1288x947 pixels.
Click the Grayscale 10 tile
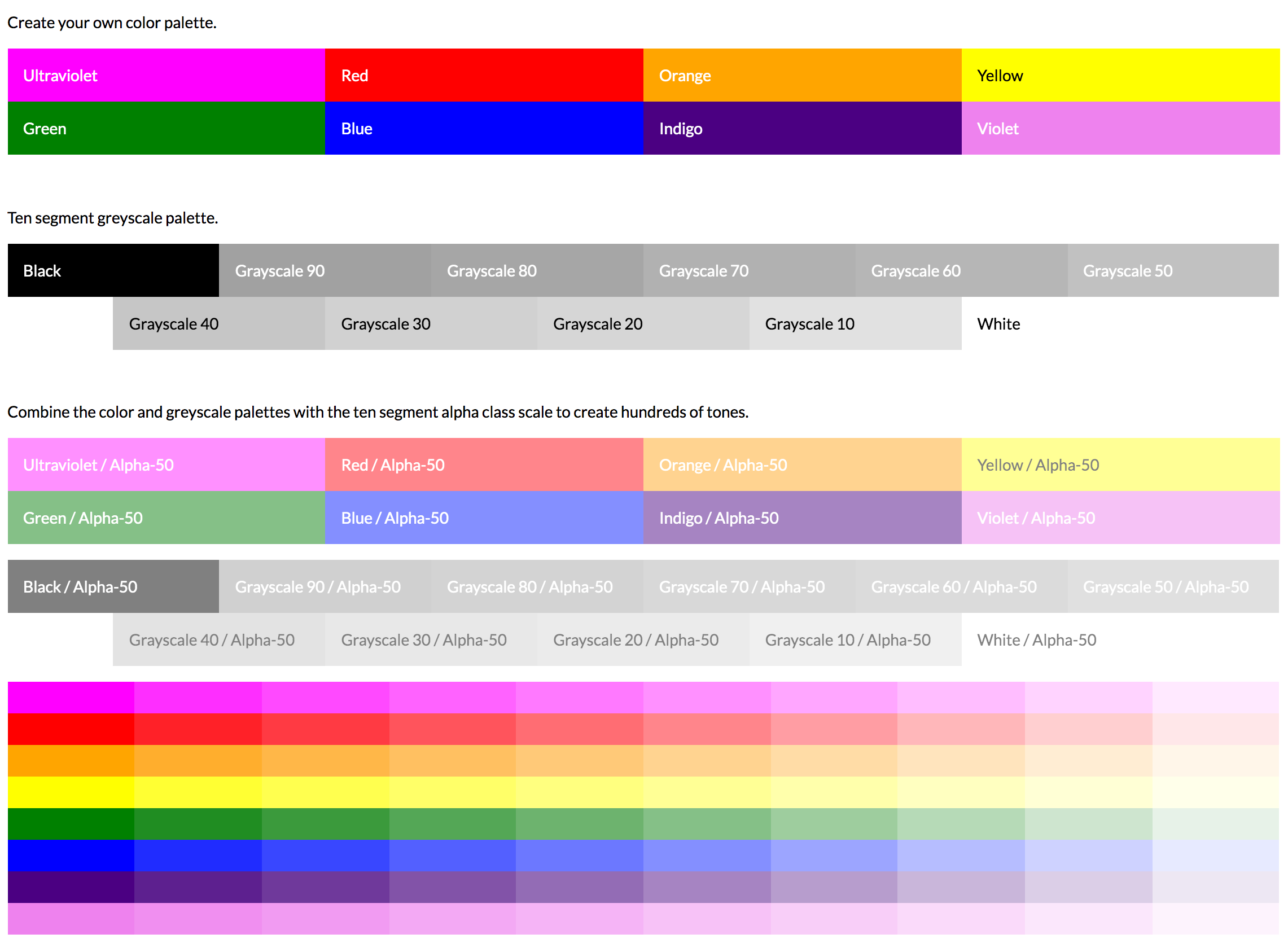point(855,324)
